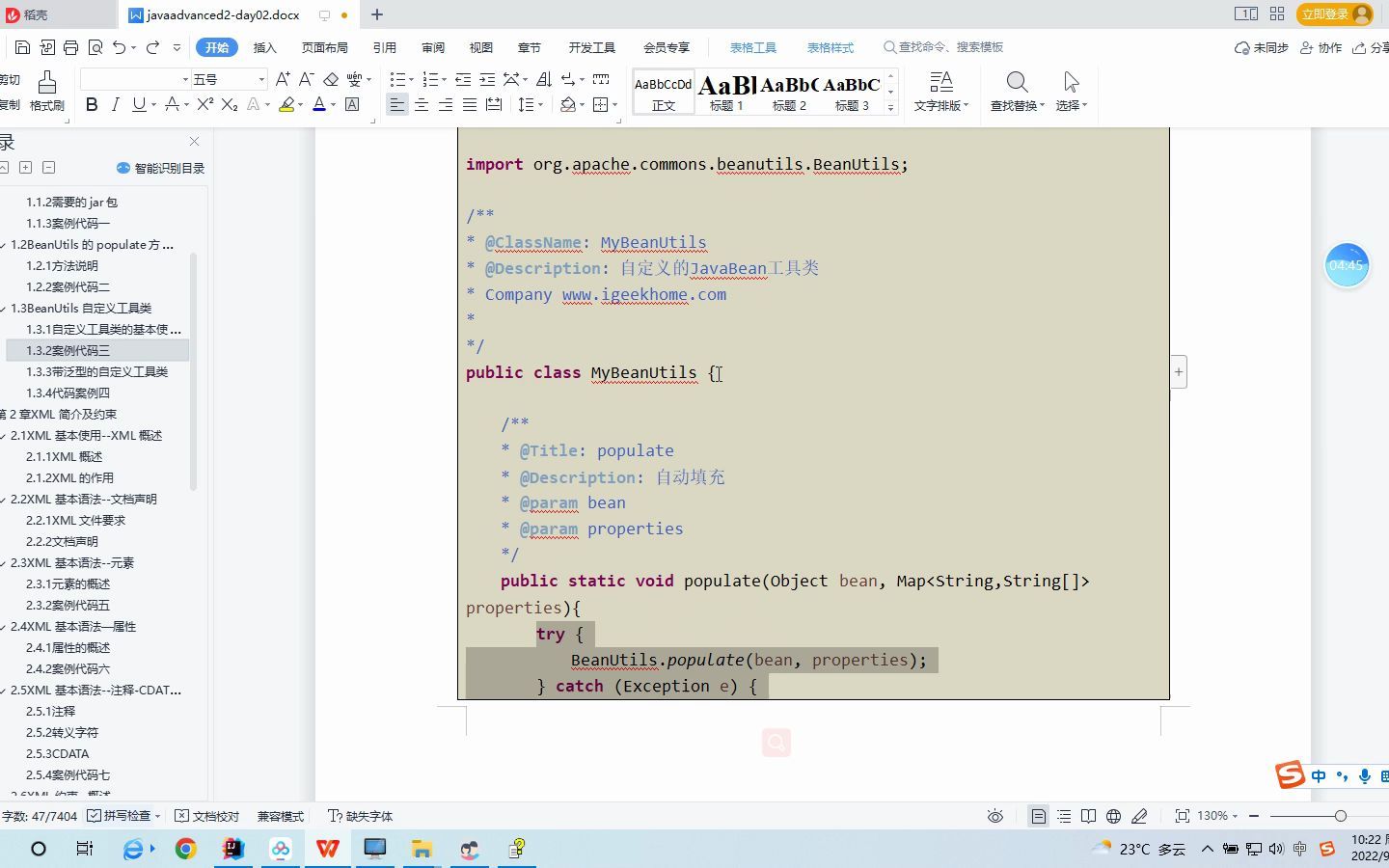Open the font name dropdown
Image resolution: width=1389 pixels, height=868 pixels.
[x=185, y=79]
